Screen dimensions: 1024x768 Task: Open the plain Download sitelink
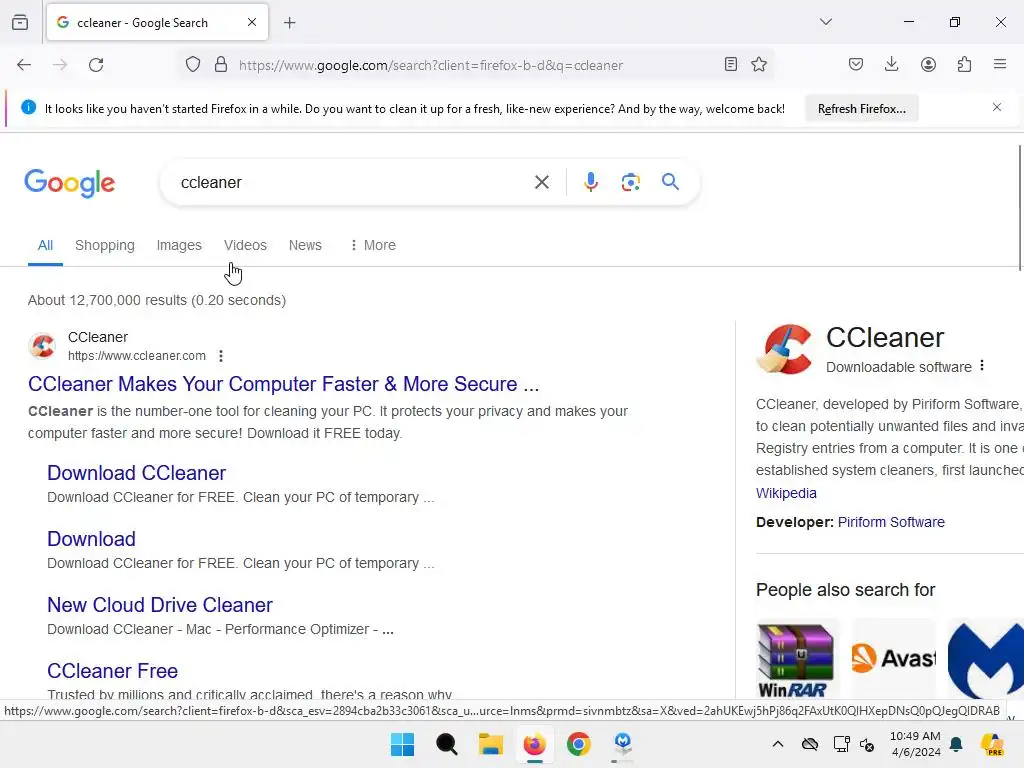(x=91, y=539)
